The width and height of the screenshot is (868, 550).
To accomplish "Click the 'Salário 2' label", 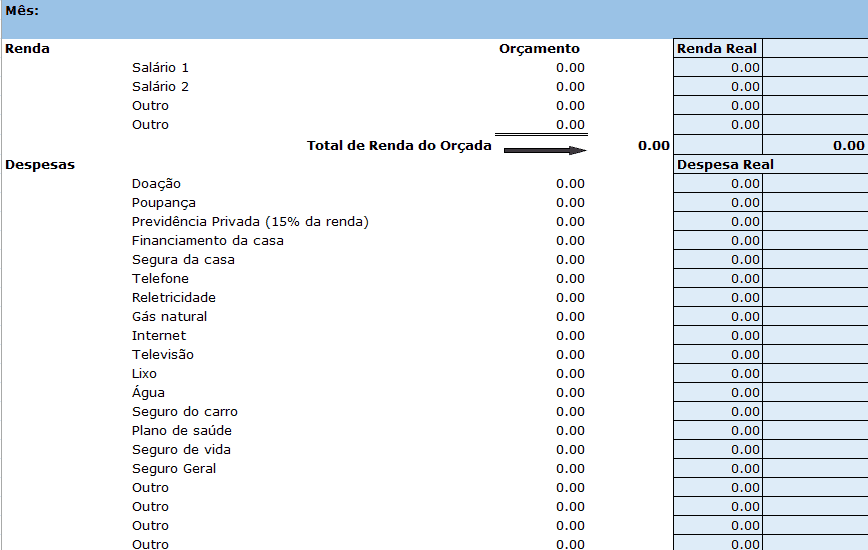I will pos(160,86).
